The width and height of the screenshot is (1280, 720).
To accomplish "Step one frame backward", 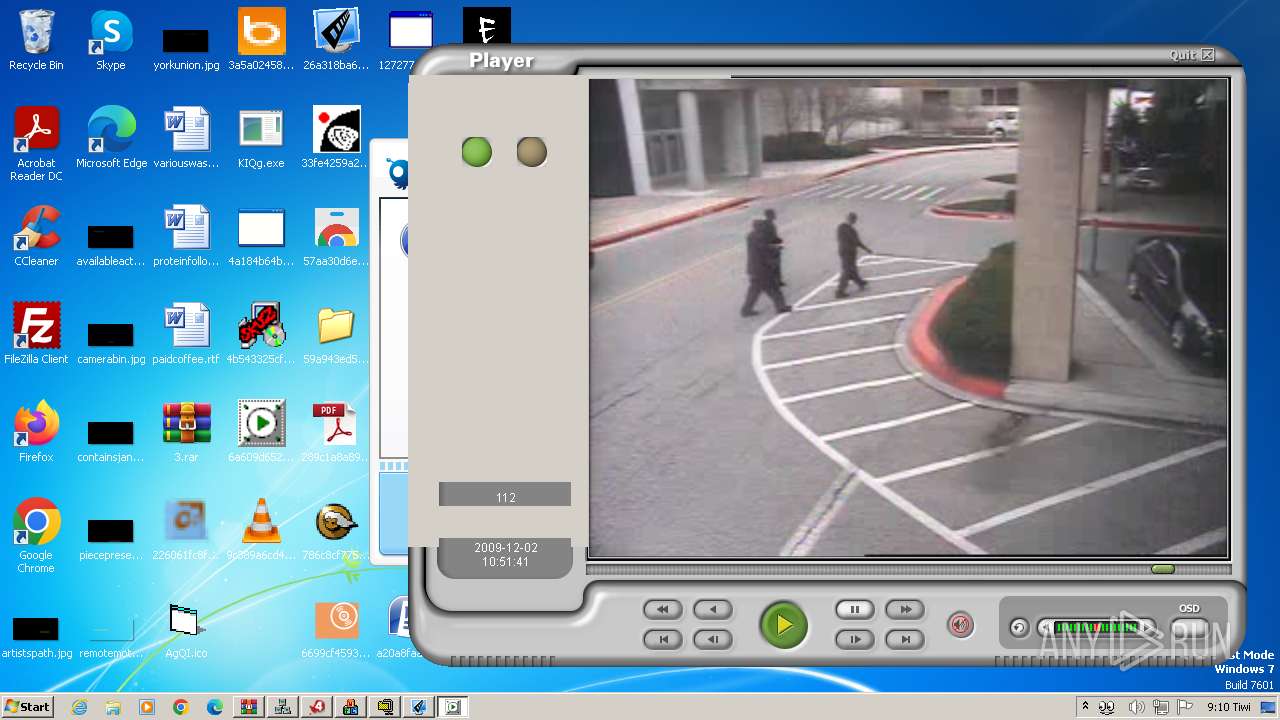I will tap(713, 639).
